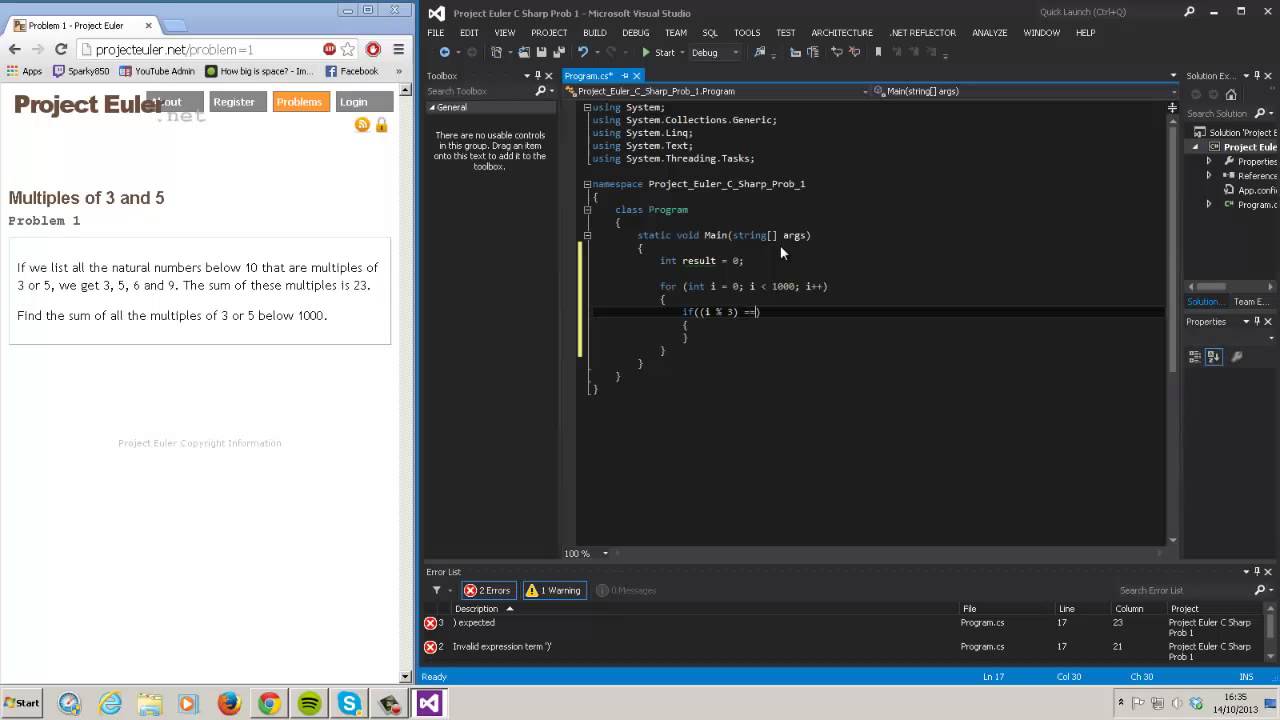
Task: Click the Save file floppy icon
Action: 542,52
